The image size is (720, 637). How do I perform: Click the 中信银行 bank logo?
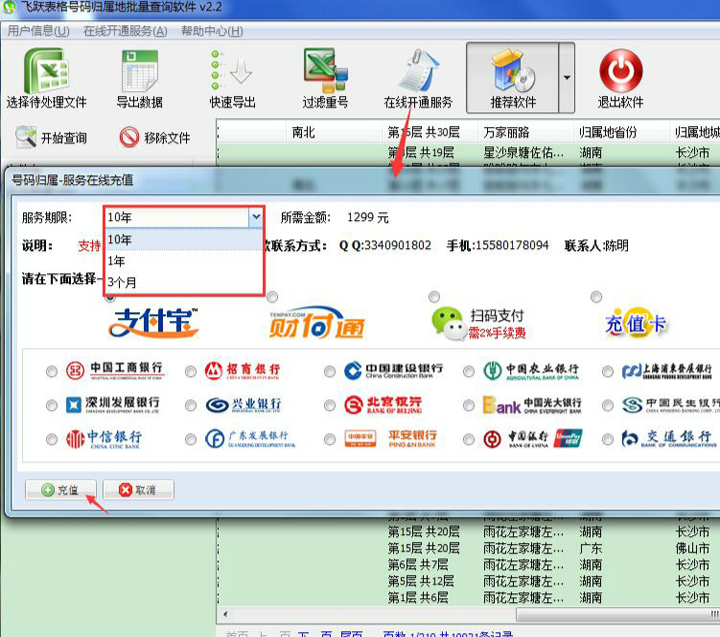pyautogui.click(x=104, y=439)
